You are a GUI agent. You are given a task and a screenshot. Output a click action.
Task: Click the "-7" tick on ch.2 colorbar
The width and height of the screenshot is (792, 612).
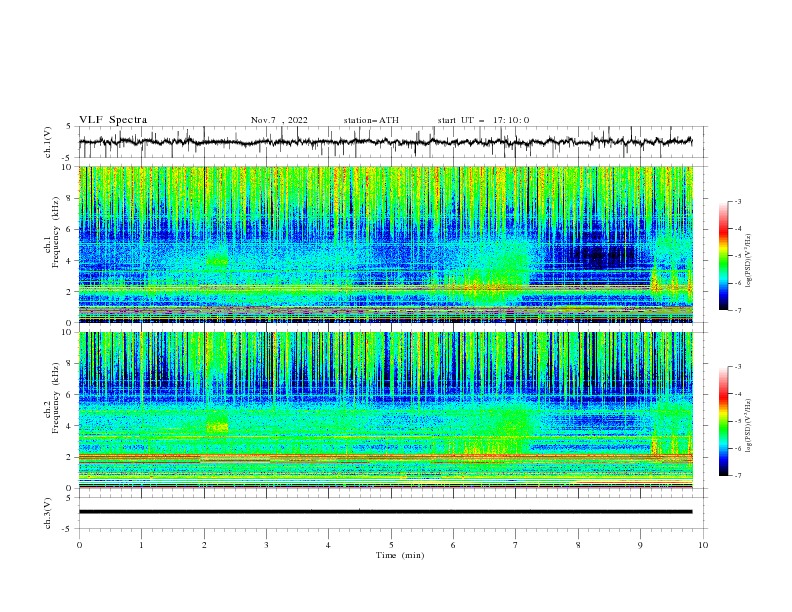tap(737, 475)
